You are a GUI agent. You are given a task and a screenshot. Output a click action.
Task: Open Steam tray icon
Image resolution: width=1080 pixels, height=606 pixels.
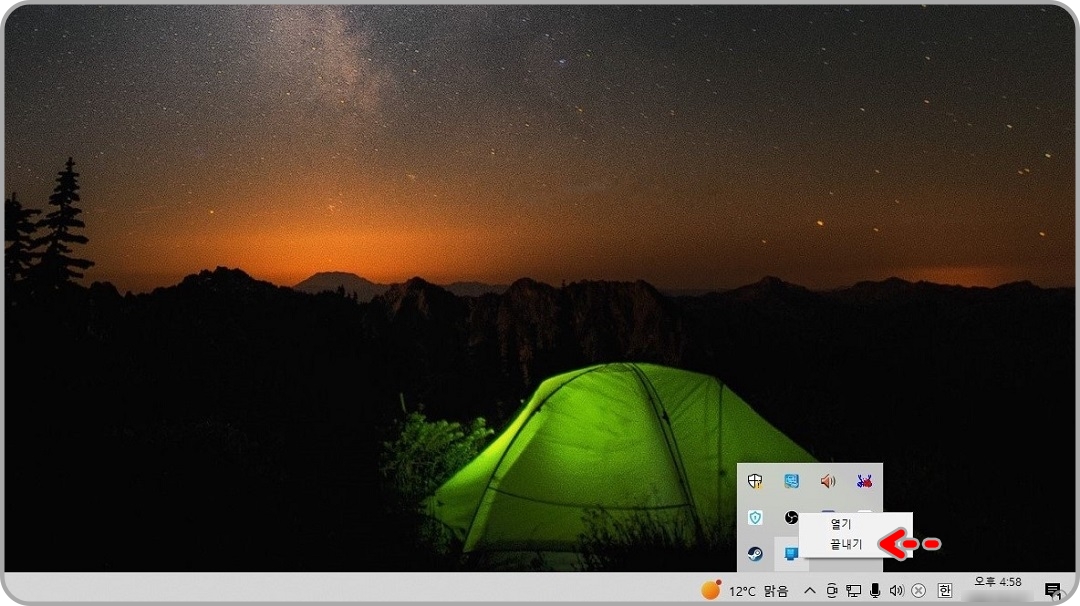pyautogui.click(x=755, y=554)
